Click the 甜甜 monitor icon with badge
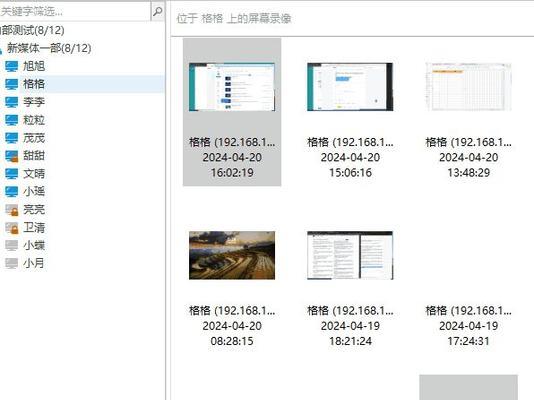The width and height of the screenshot is (534, 400). click(x=11, y=156)
